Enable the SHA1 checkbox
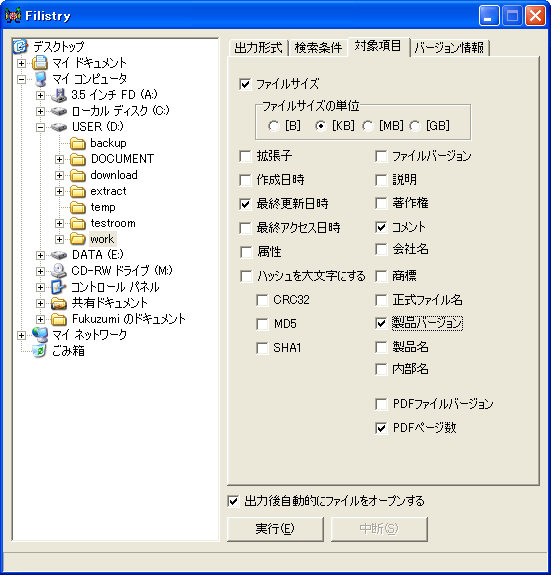Viewport: 551px width, 575px height. pyautogui.click(x=262, y=348)
